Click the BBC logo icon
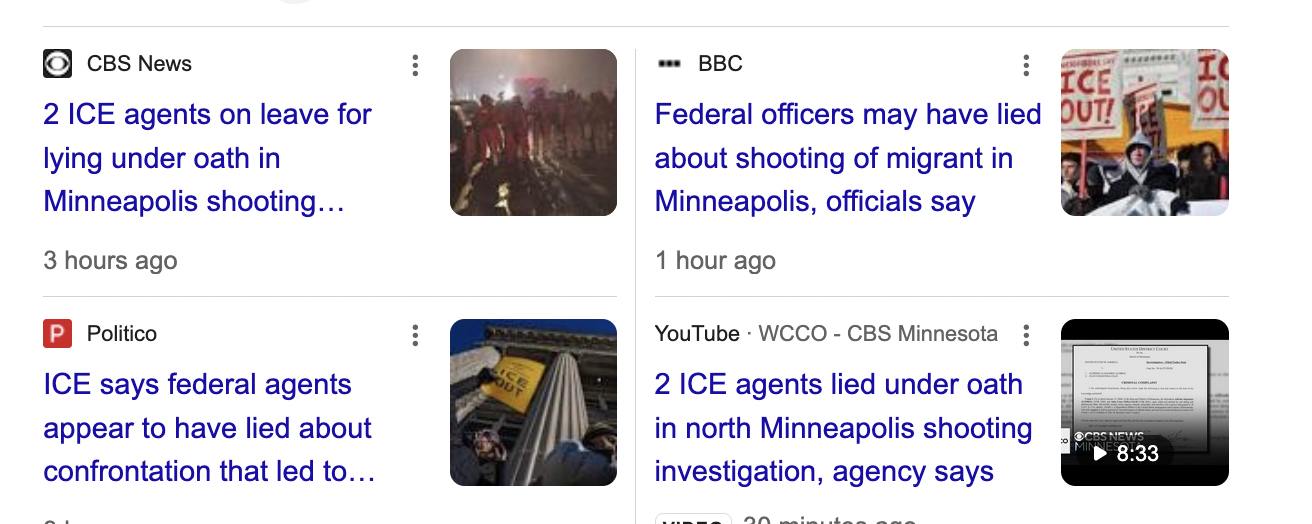Screen dimensions: 1312x524 (668, 64)
